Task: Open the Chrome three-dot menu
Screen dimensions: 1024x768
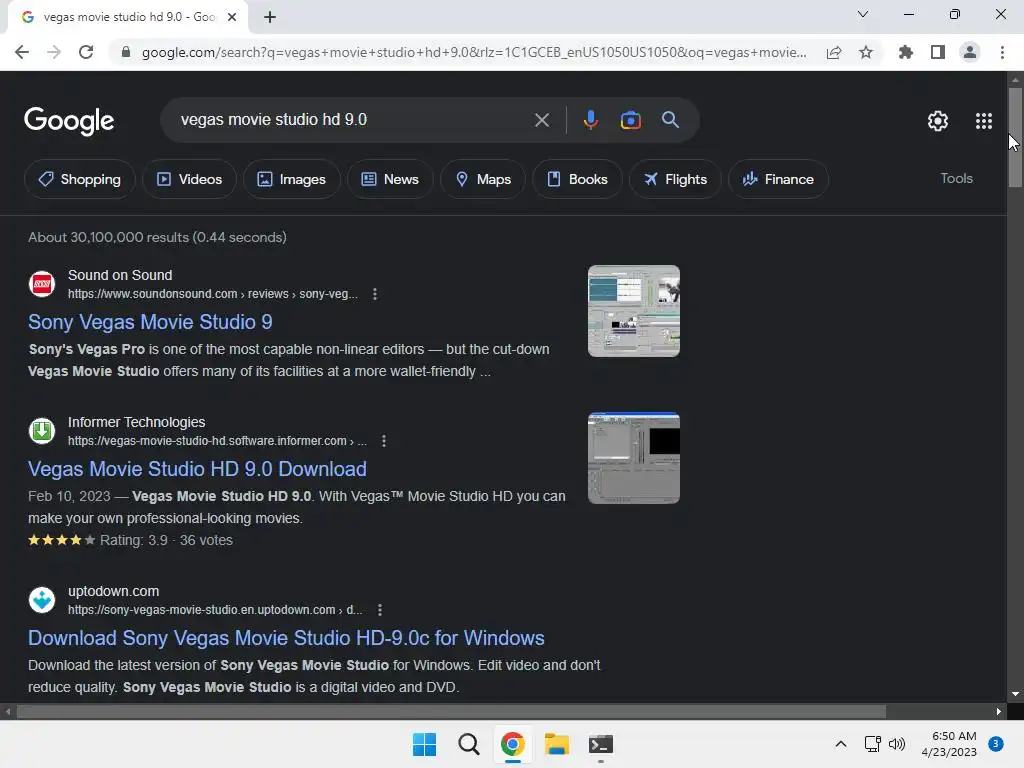Action: tap(1002, 52)
